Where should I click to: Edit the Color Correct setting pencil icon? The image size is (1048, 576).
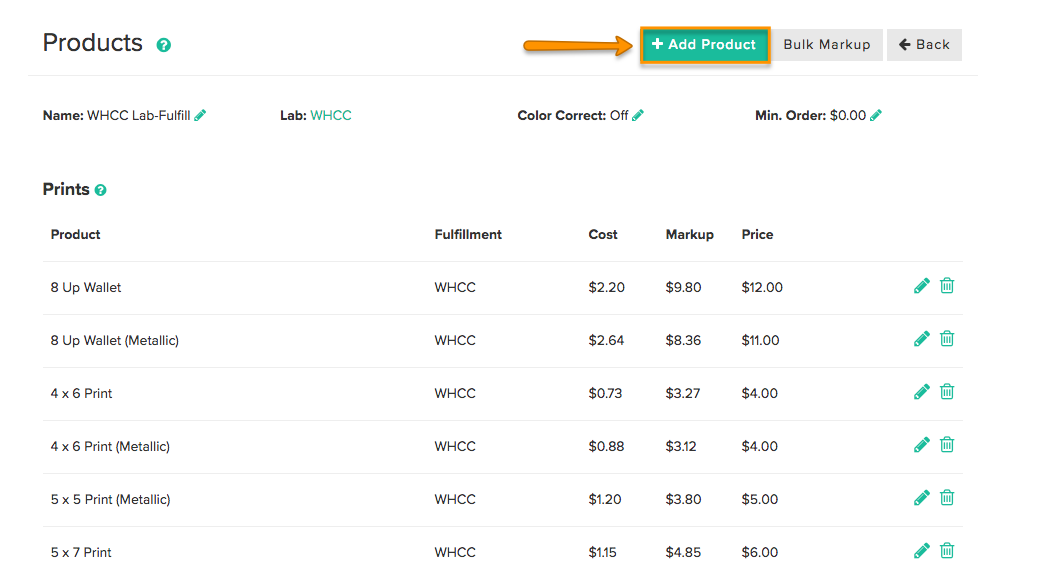638,116
